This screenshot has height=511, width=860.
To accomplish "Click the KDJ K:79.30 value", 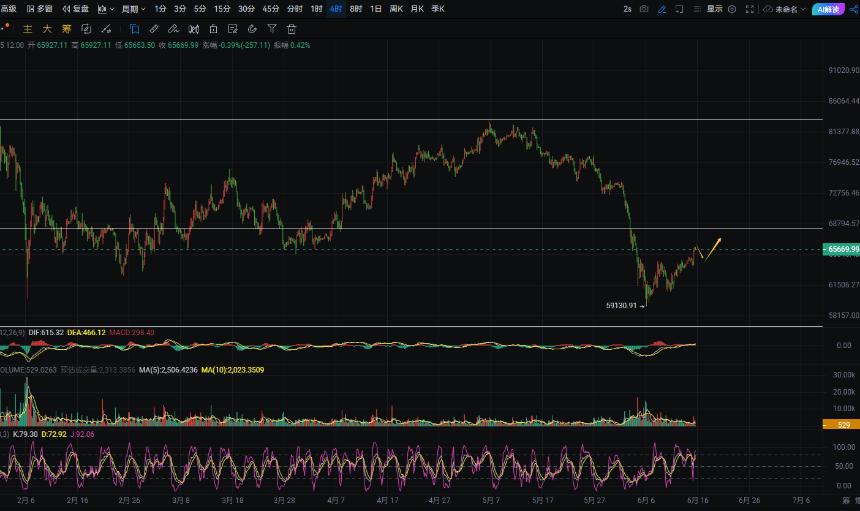I will point(25,434).
